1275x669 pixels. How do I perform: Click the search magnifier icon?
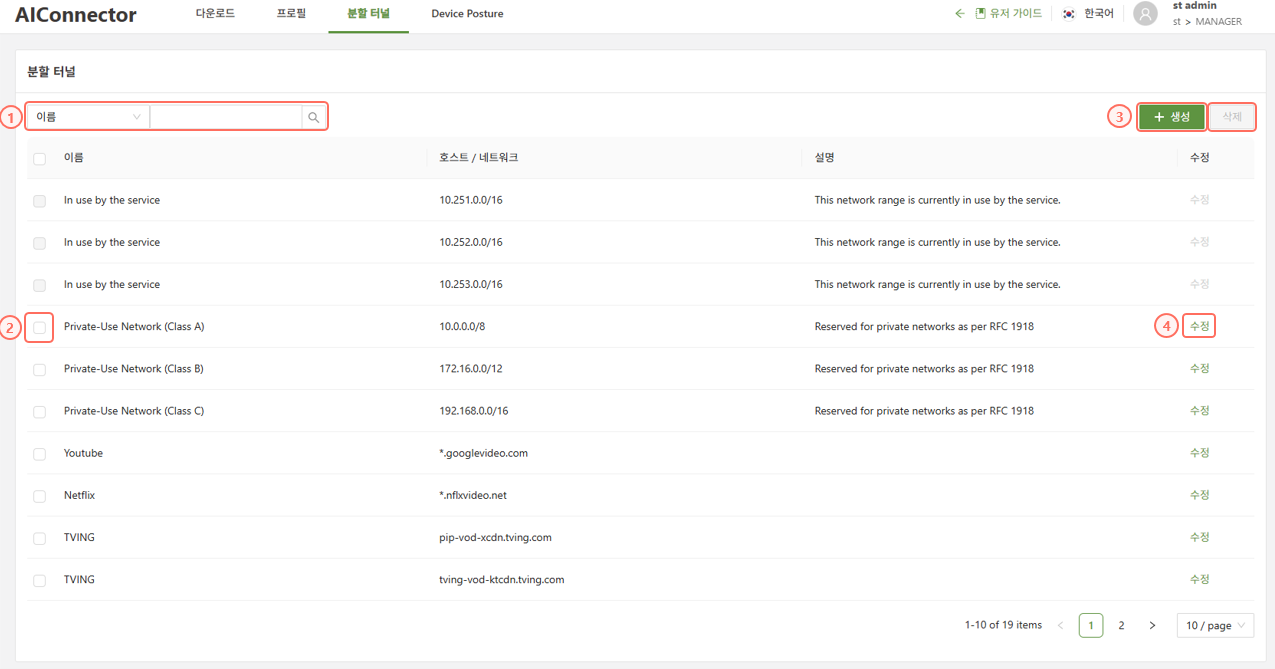click(314, 117)
